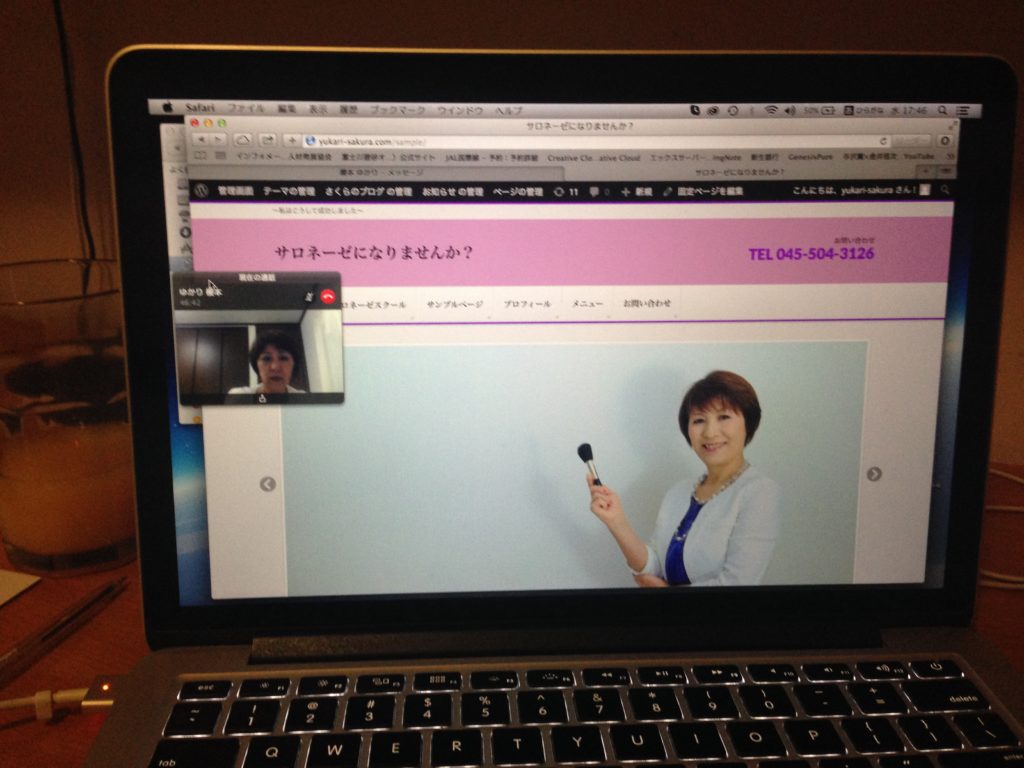Click the site title サロネーゼになりませんか？
The height and width of the screenshot is (768, 1024).
coord(374,252)
